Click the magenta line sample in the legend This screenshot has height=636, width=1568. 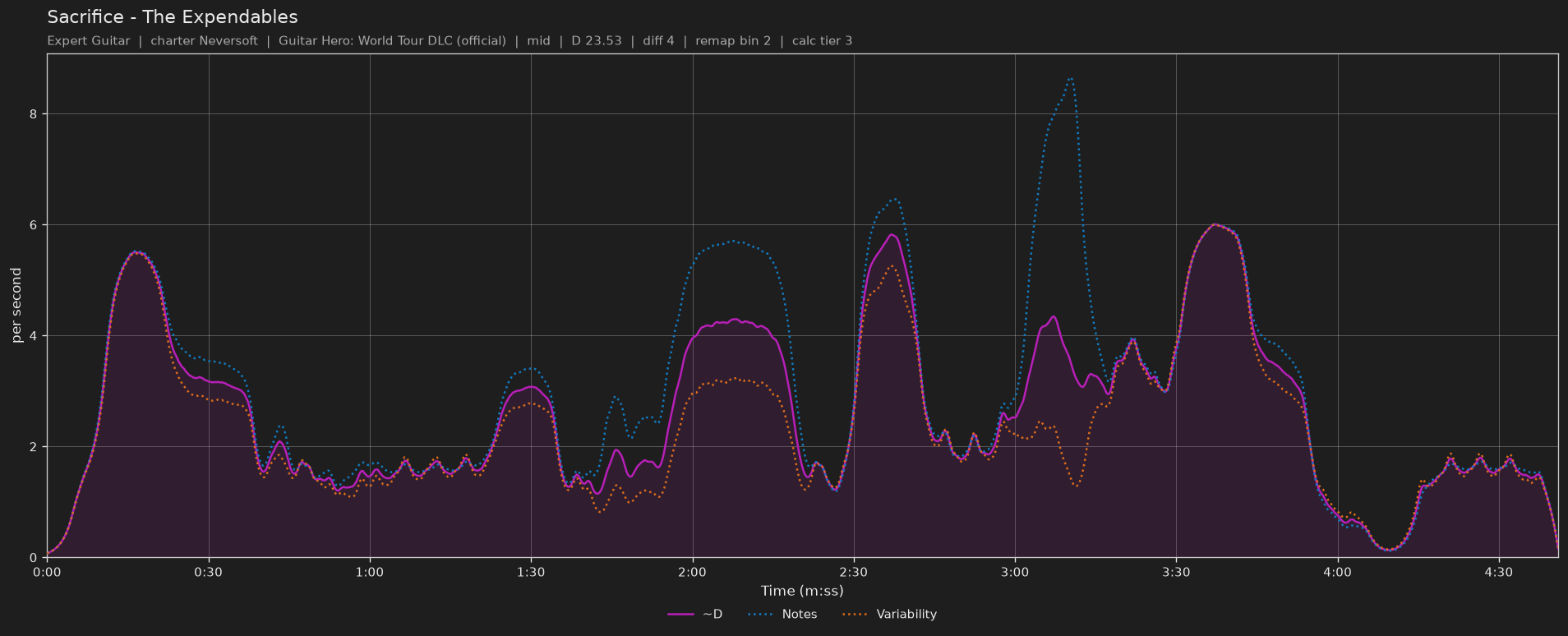pyautogui.click(x=681, y=615)
